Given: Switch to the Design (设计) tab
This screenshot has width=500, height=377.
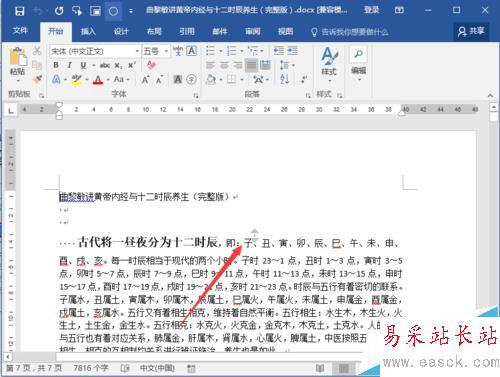Looking at the screenshot, I should (x=121, y=32).
